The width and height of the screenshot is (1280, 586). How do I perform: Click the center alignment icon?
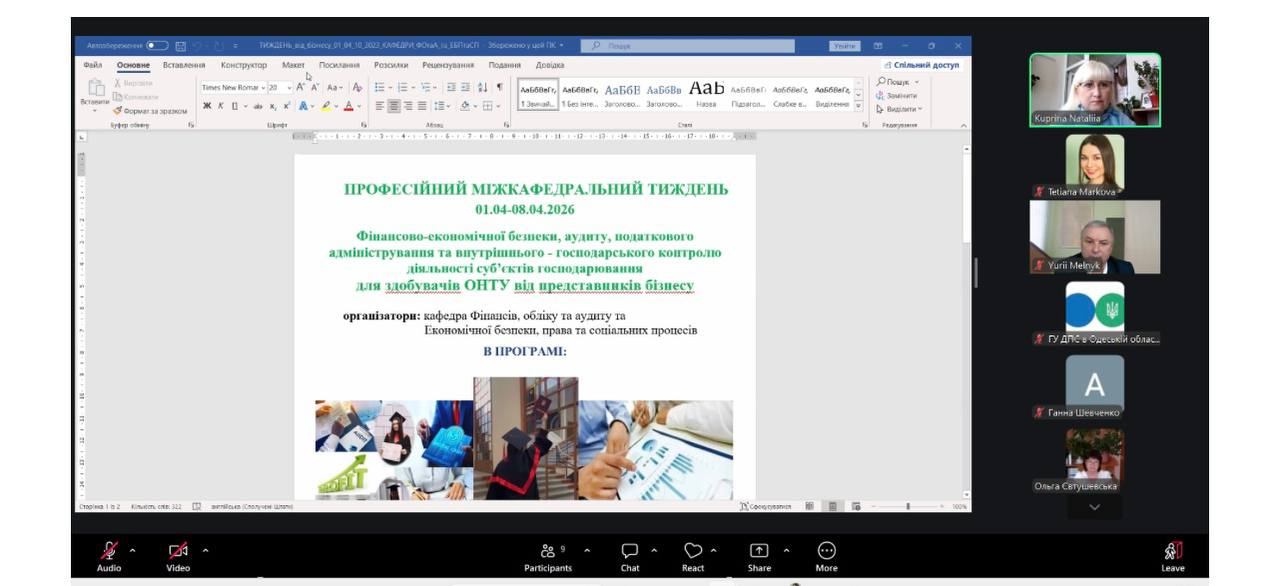coord(394,106)
